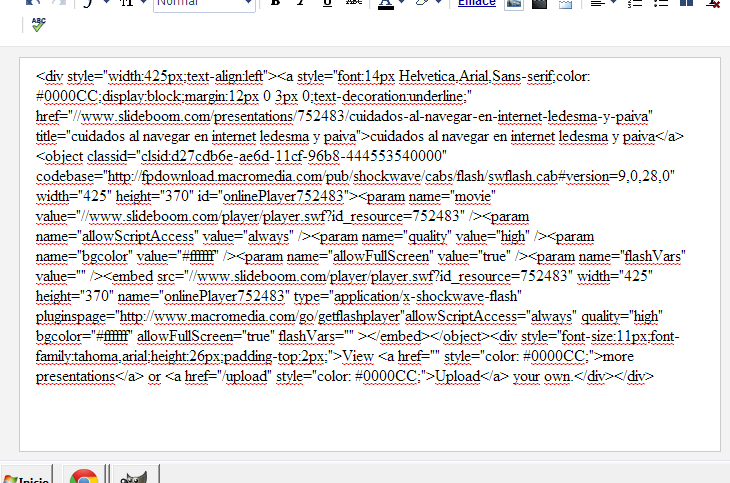The height and width of the screenshot is (483, 730).
Task: Click "#0000CC" at the start of line two
Action: tap(67, 96)
